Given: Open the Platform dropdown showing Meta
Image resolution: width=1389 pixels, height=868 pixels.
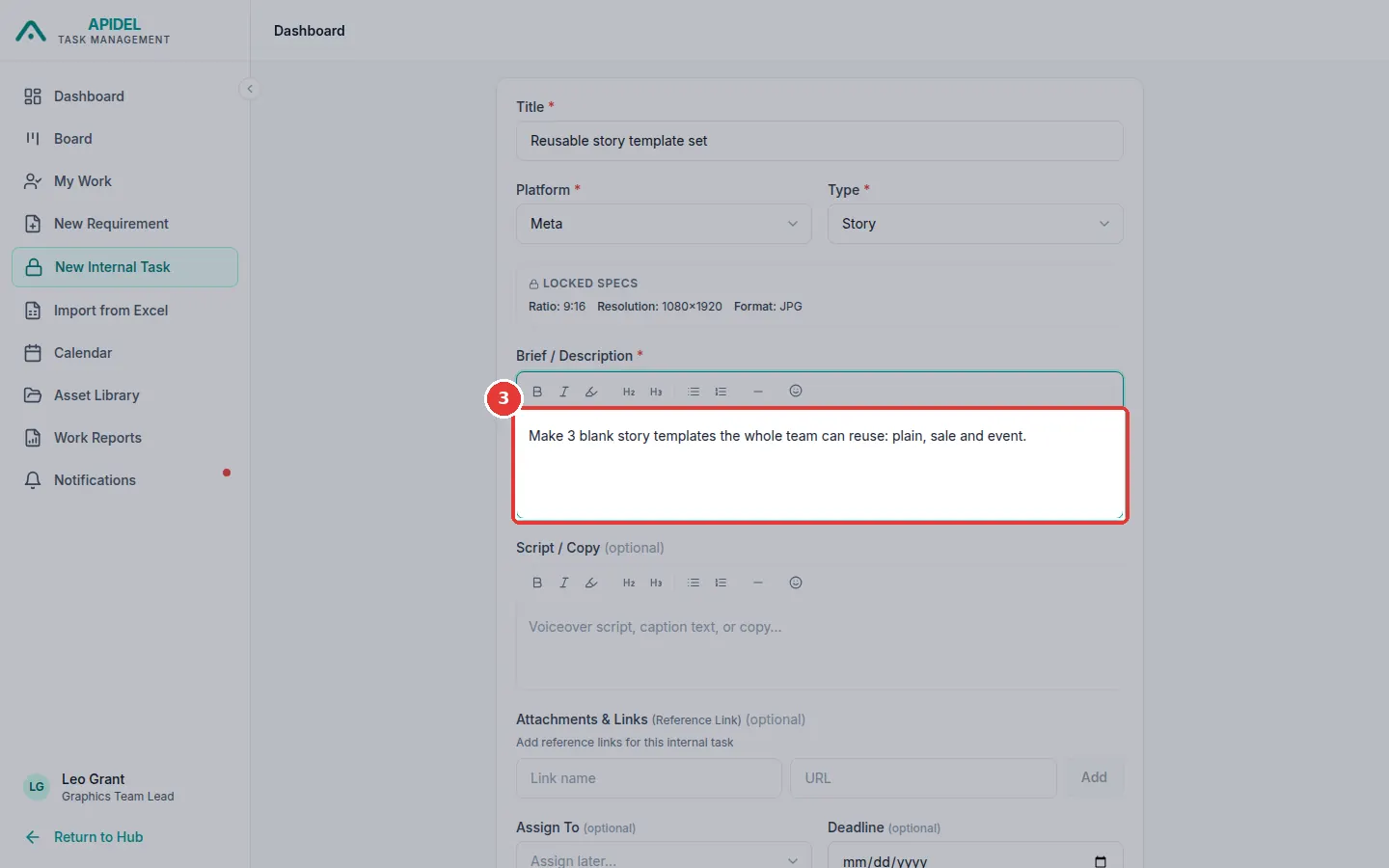Looking at the screenshot, I should 664,224.
